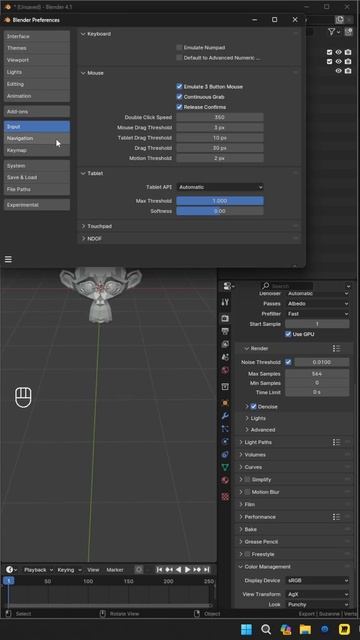Toggle the Release Confirms checkbox
This screenshot has height=640, width=360.
point(179,107)
